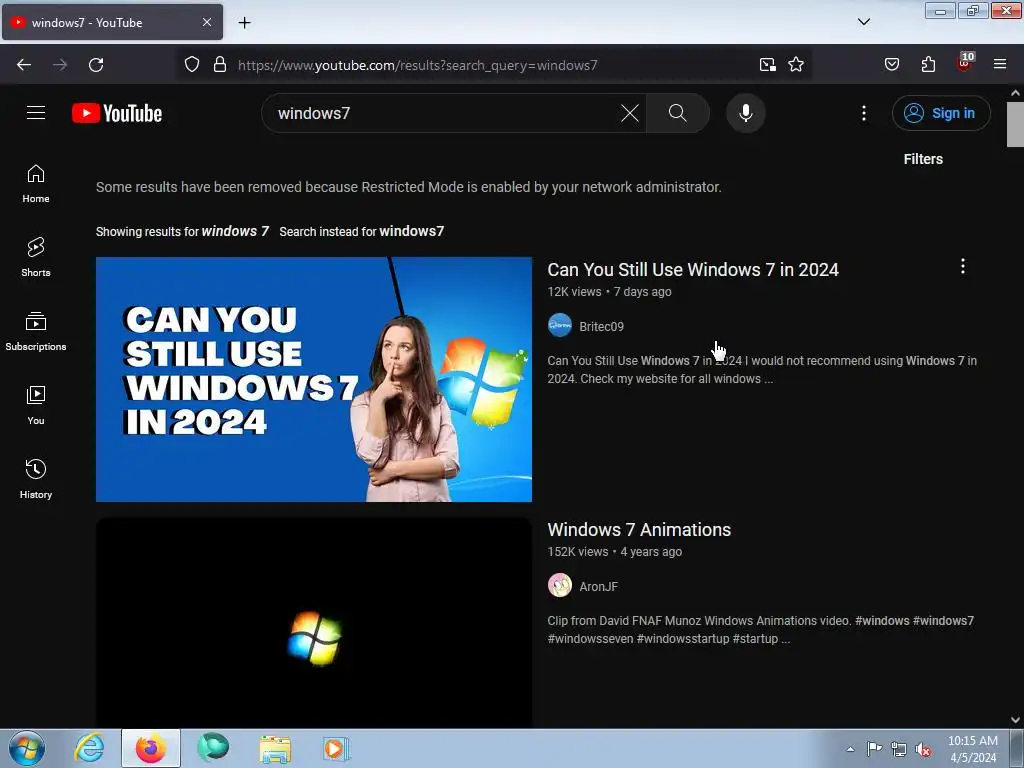Open Firefox application menu

1000,65
